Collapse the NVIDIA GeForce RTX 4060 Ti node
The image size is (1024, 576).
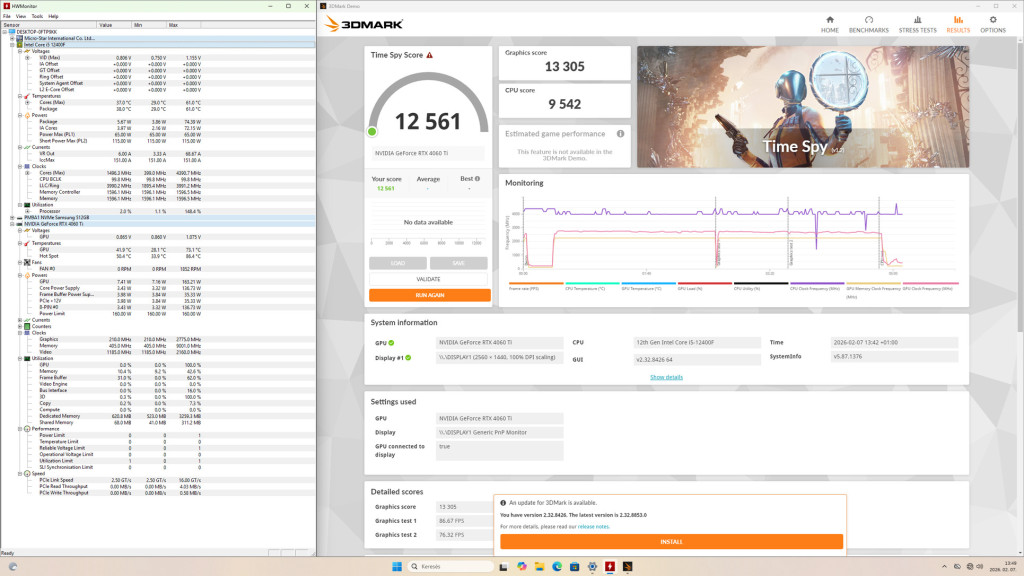pyautogui.click(x=13, y=224)
